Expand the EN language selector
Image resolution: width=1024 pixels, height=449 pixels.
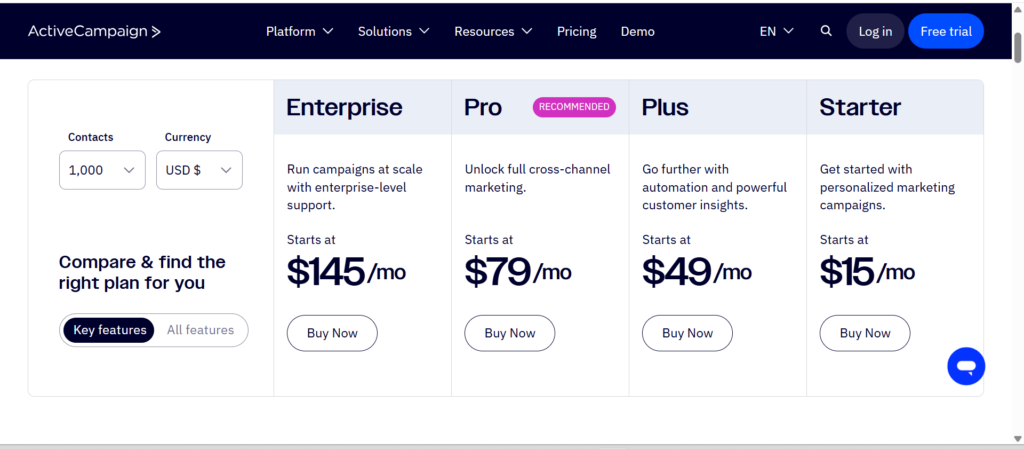[776, 31]
